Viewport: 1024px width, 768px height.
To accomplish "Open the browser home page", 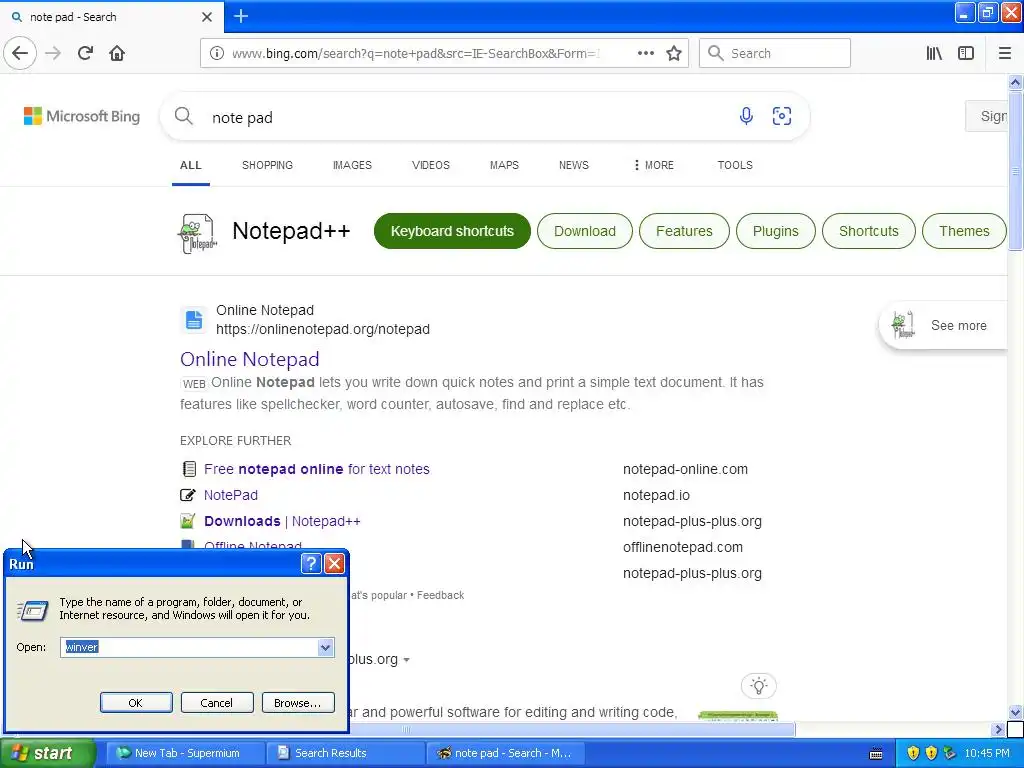I will 117,53.
